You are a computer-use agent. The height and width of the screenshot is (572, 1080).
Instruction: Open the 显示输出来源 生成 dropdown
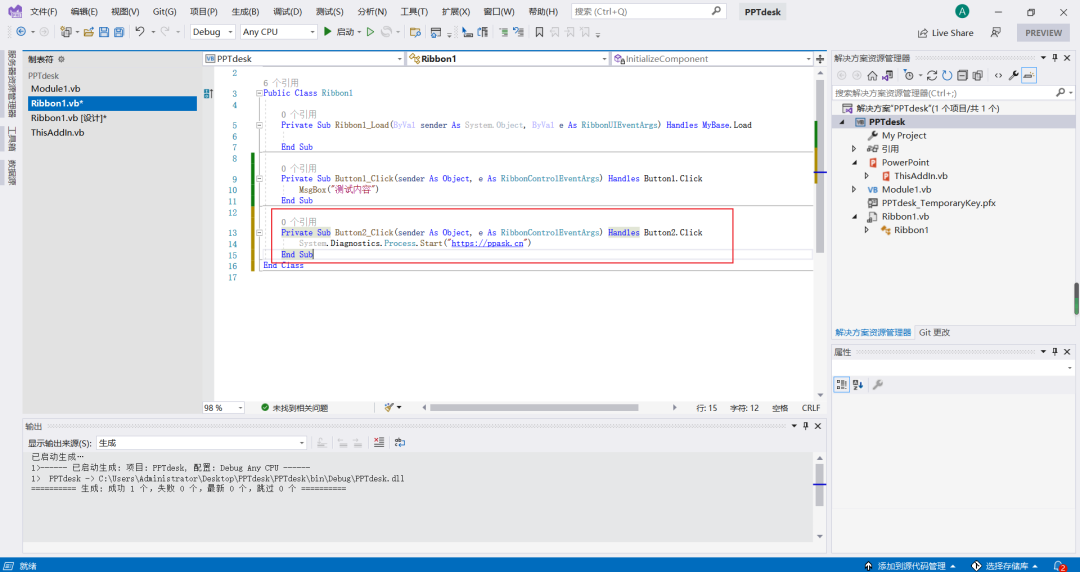point(201,442)
